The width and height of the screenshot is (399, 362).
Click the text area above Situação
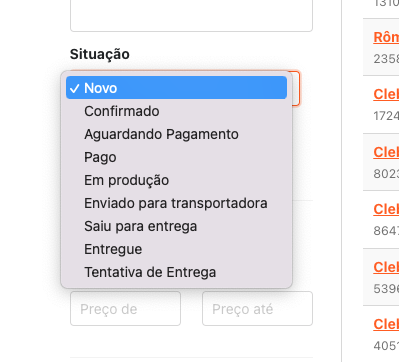[191, 15]
